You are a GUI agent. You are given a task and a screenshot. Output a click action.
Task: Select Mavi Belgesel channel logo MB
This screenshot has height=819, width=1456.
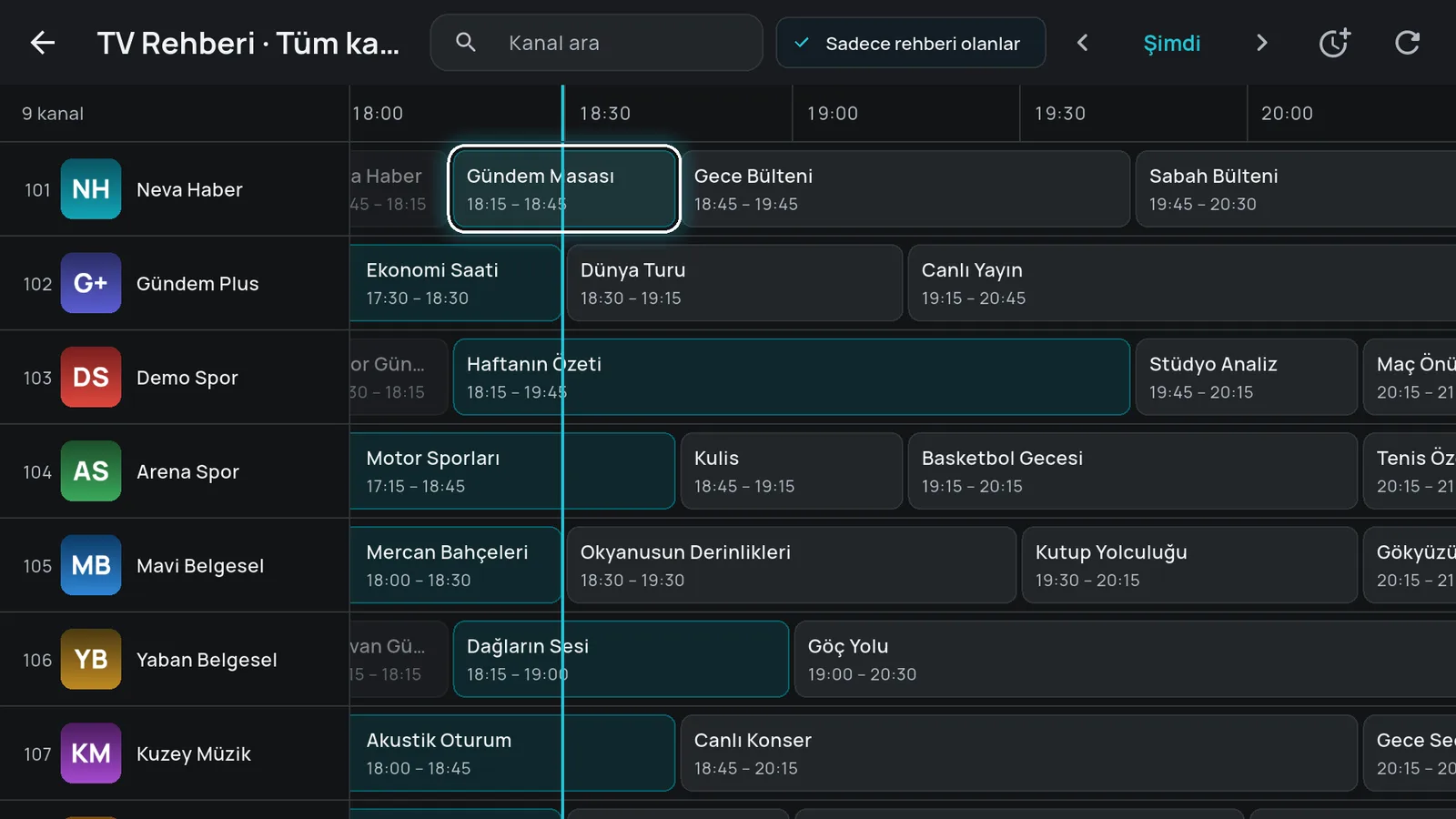pyautogui.click(x=91, y=565)
